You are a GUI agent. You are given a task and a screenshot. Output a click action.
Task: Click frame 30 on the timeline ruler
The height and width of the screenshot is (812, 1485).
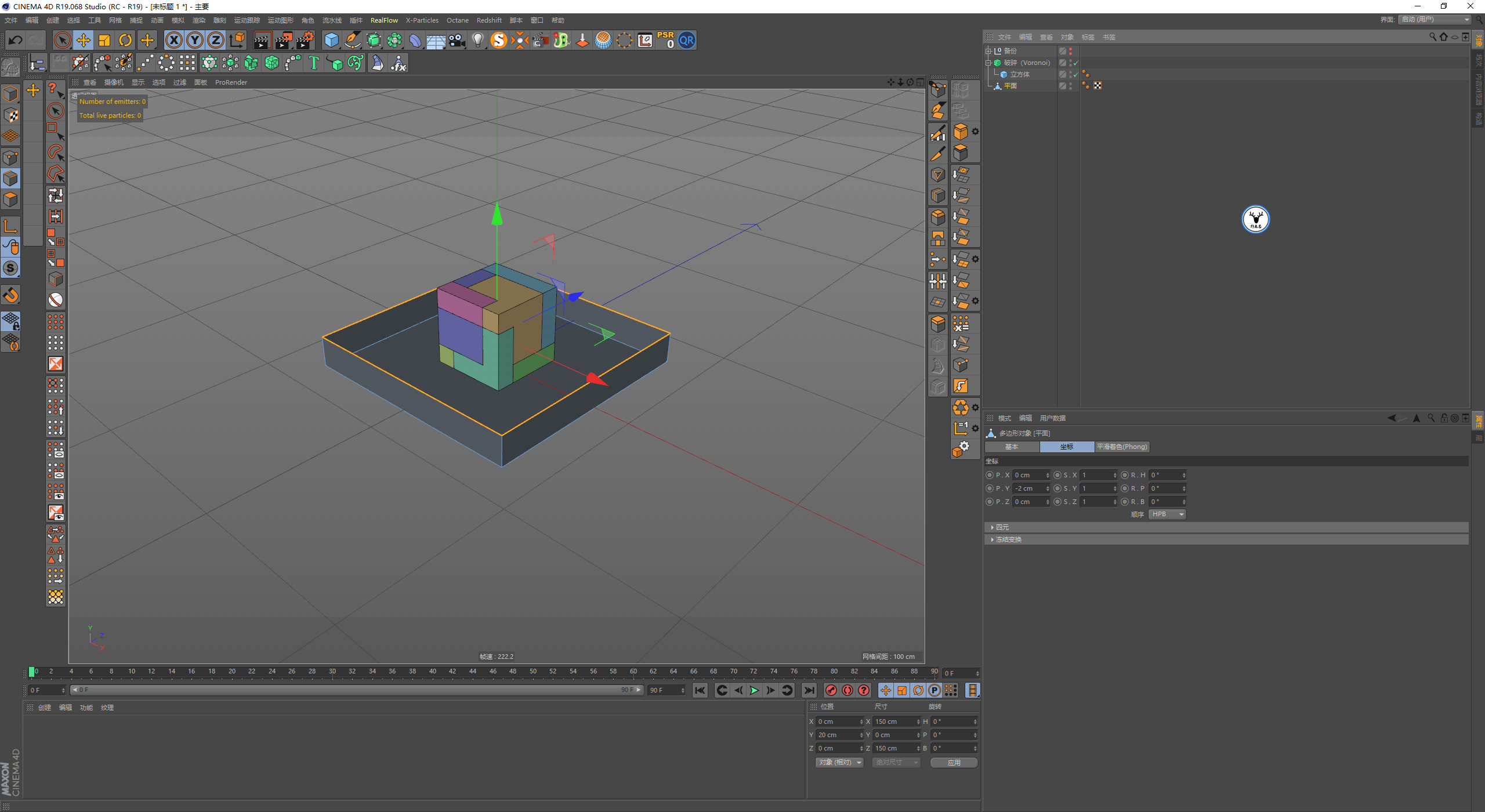[332, 672]
